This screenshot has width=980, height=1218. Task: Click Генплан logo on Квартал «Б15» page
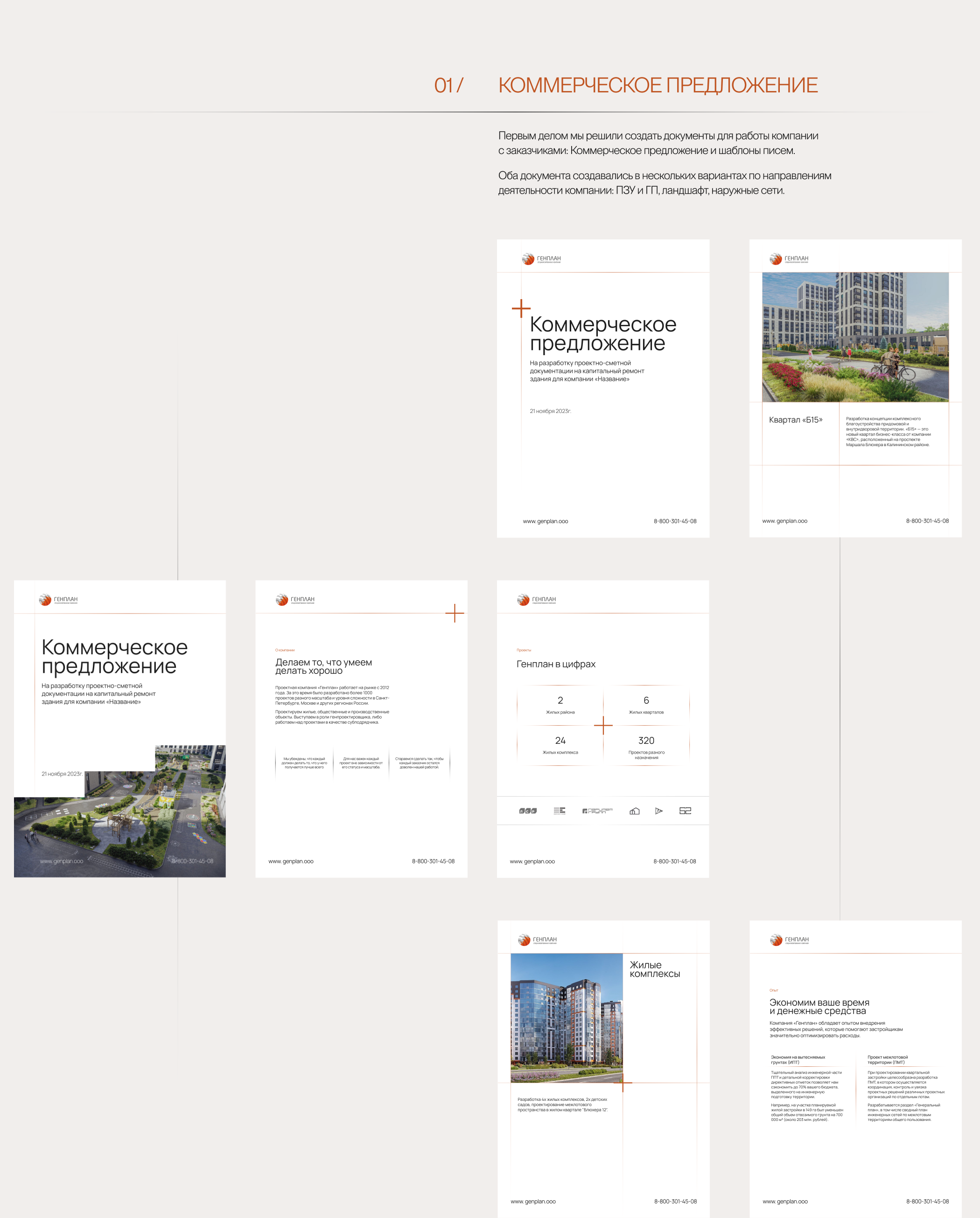click(789, 259)
